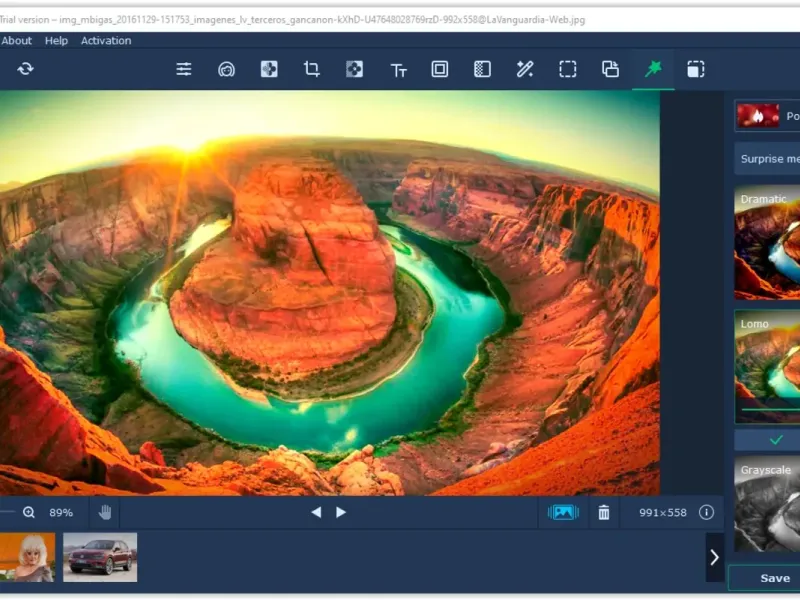Click the dashed selection tool icon

point(568,69)
